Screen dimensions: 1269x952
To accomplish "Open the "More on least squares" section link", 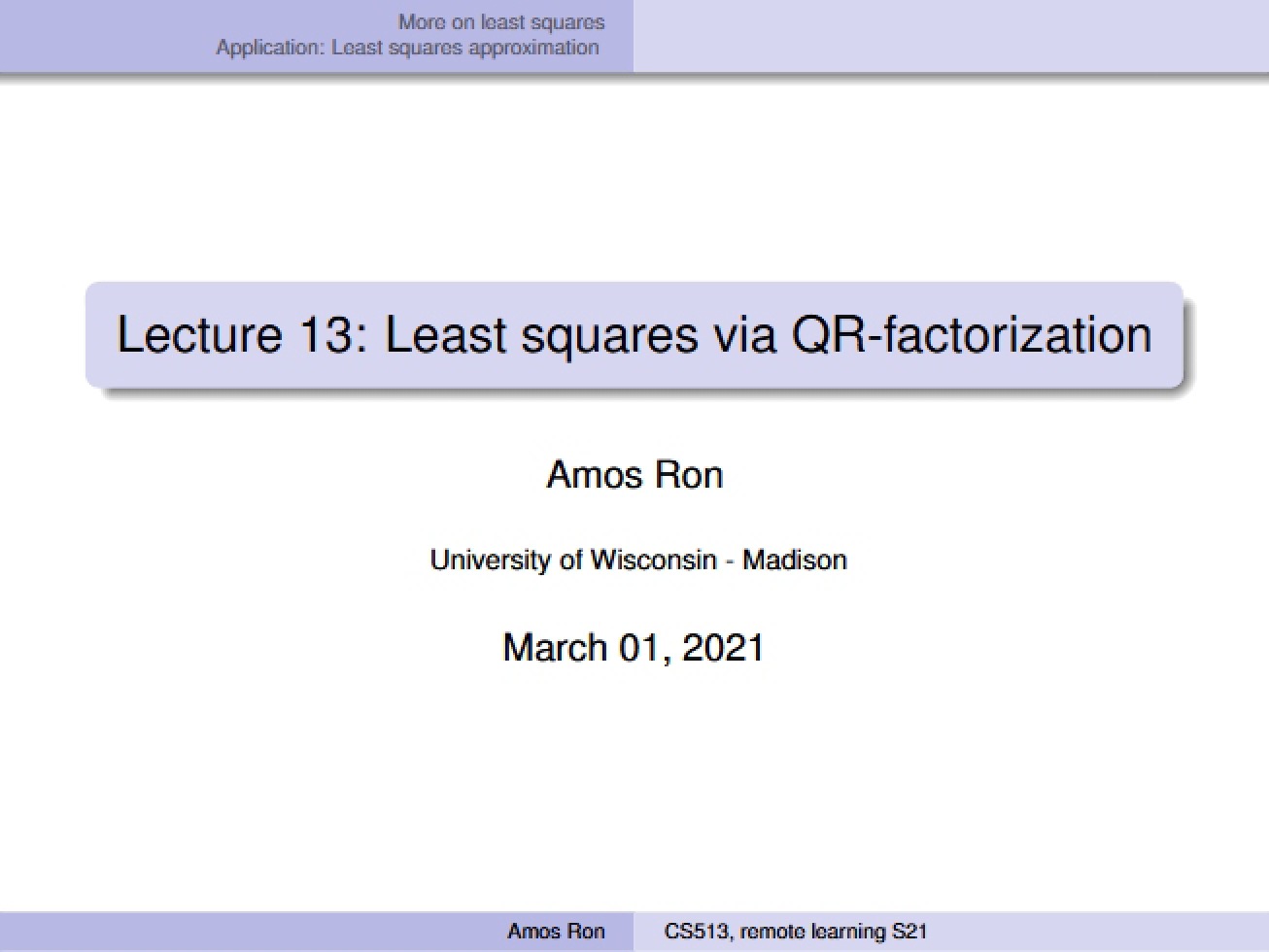I will 501,21.
